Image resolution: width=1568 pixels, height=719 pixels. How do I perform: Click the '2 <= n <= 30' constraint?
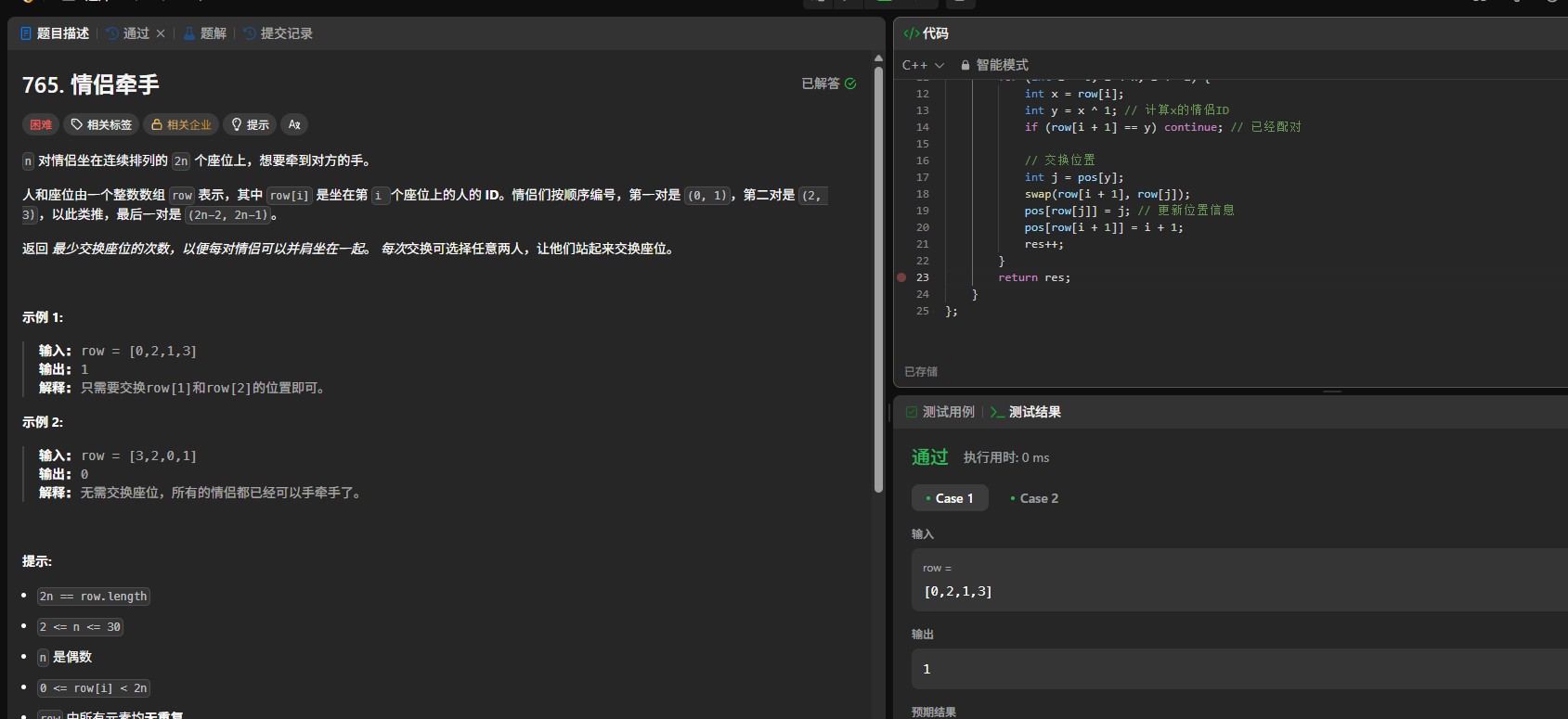pos(80,627)
